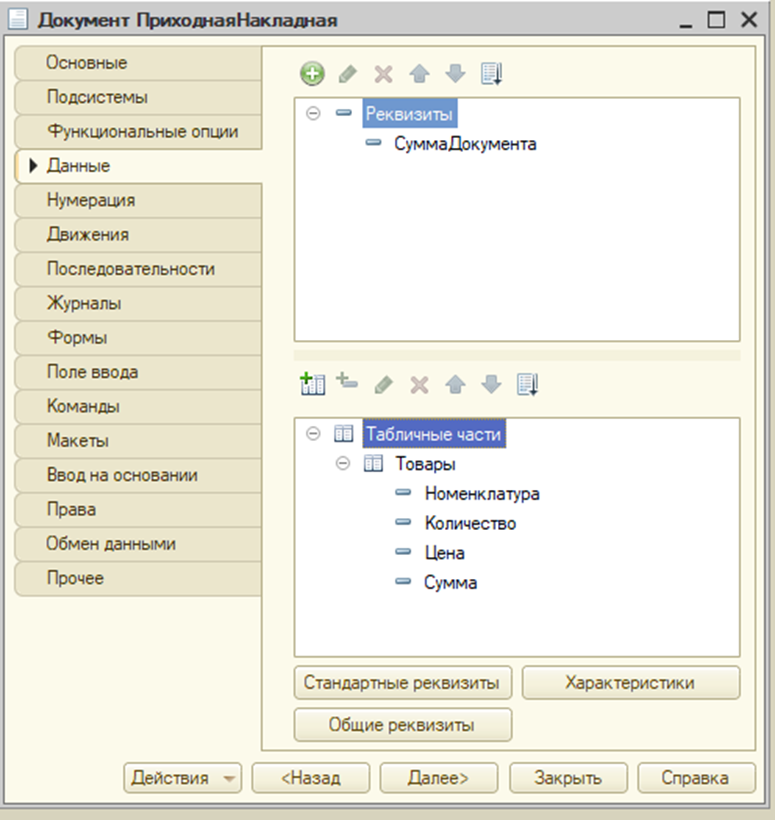Screen dimensions: 775x820
Task: Select Табличные части root node
Action: (x=434, y=434)
